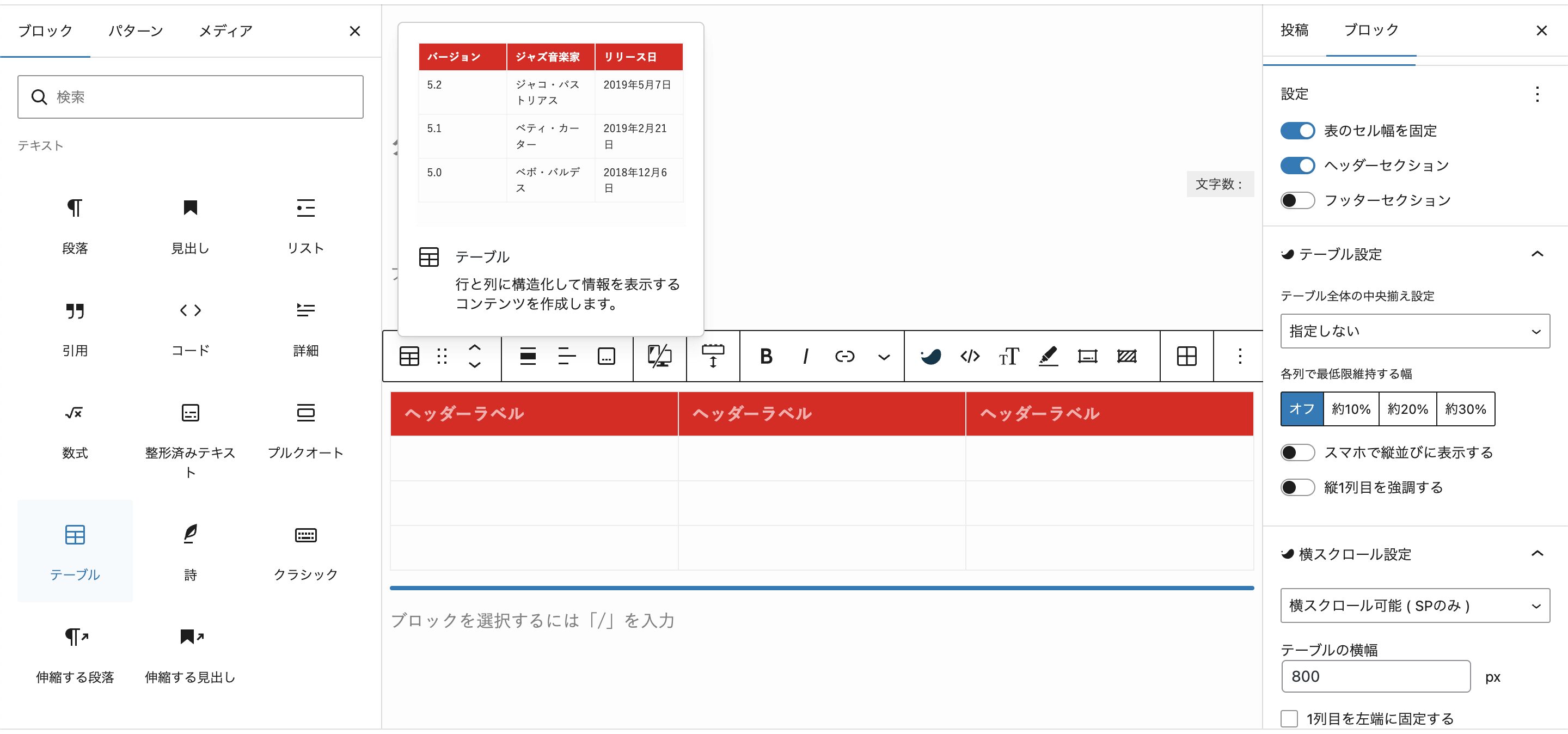
Task: Enable フッターセクション toggle
Action: pos(1297,200)
